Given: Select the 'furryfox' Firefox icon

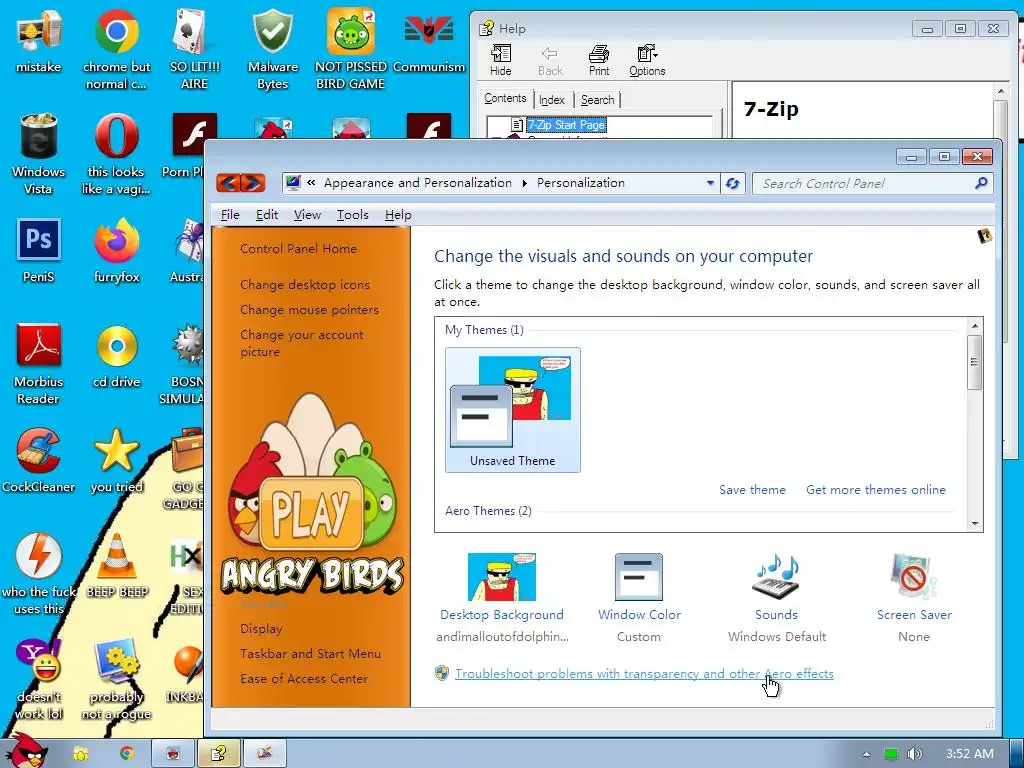Looking at the screenshot, I should tap(116, 250).
